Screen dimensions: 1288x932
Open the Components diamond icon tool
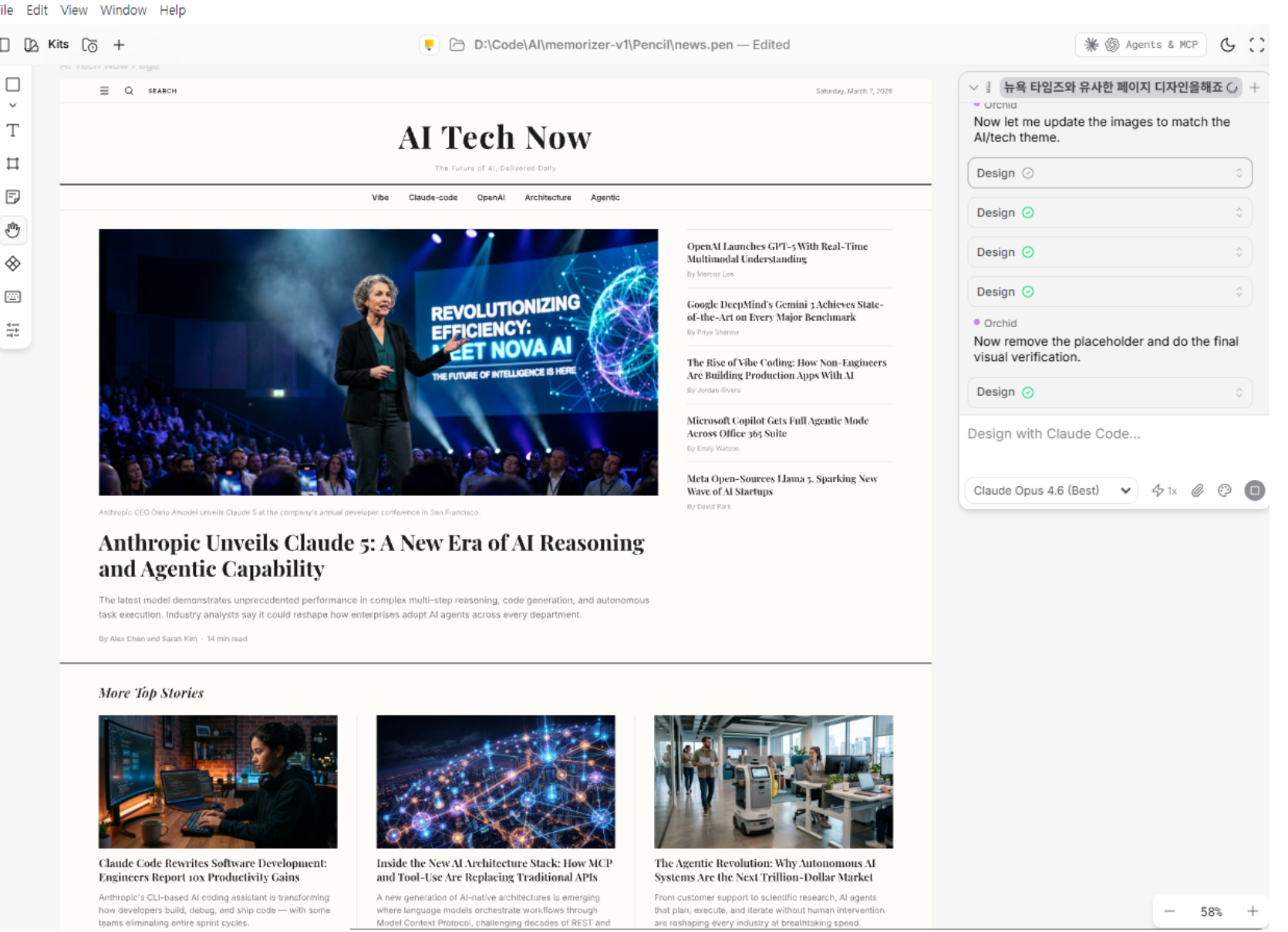[x=13, y=264]
